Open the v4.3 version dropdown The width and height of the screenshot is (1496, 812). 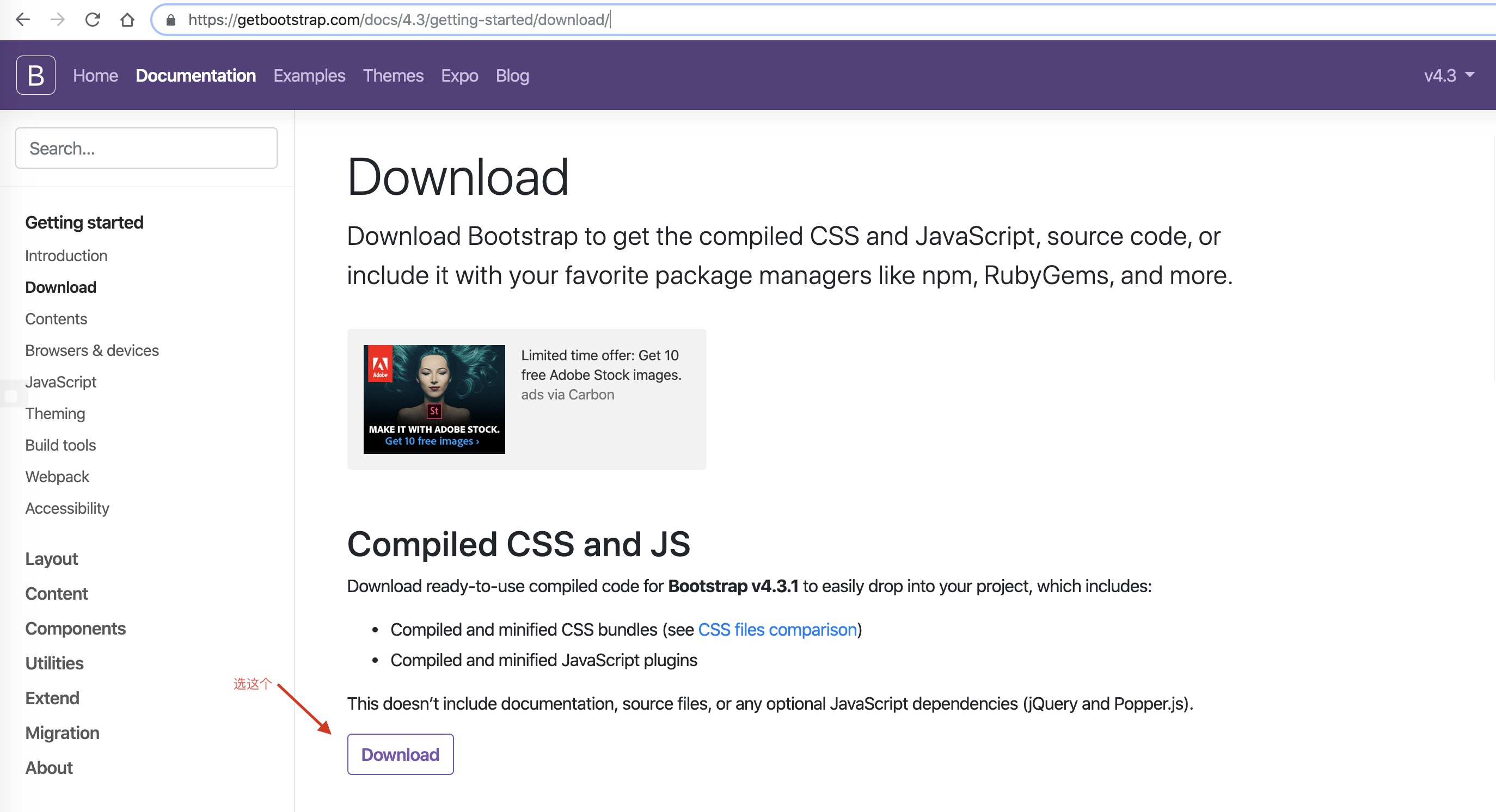(1449, 76)
